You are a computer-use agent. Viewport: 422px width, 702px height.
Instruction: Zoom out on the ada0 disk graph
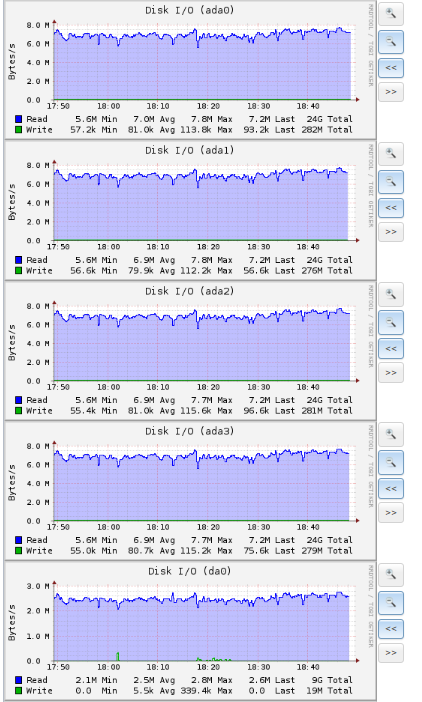(391, 42)
